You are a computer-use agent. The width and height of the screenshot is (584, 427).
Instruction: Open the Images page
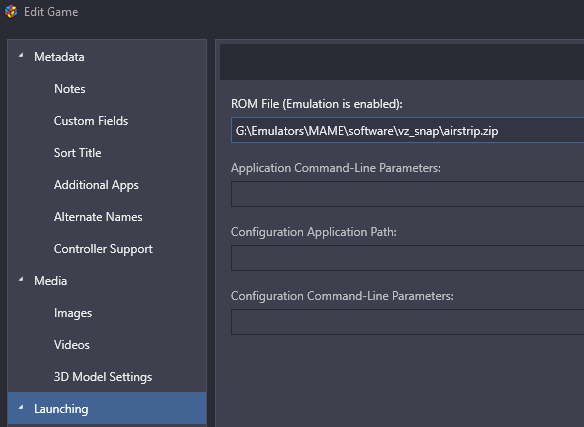tap(73, 313)
